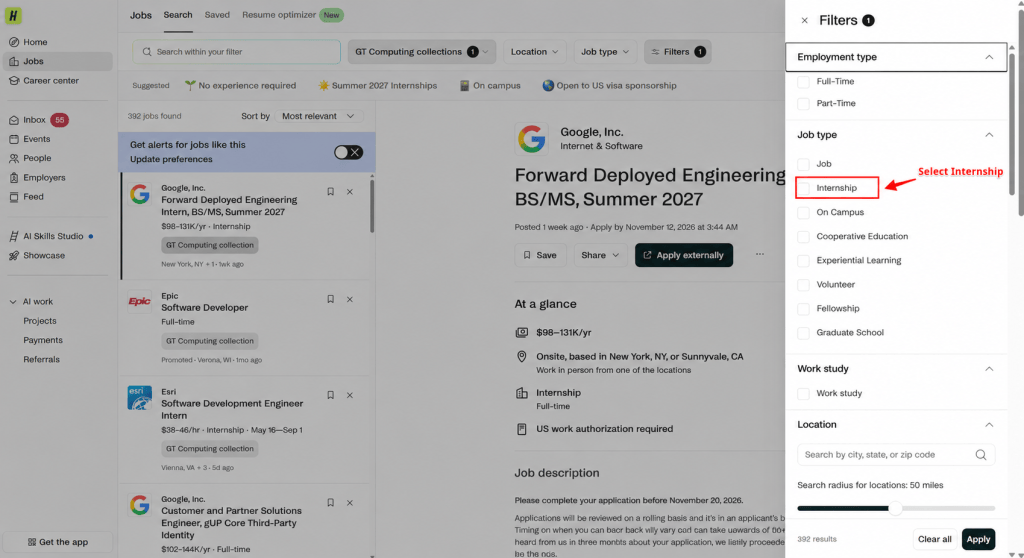Viewport: 1024px width, 558px height.
Task: Open AI Skills Studio
Action: 54,236
